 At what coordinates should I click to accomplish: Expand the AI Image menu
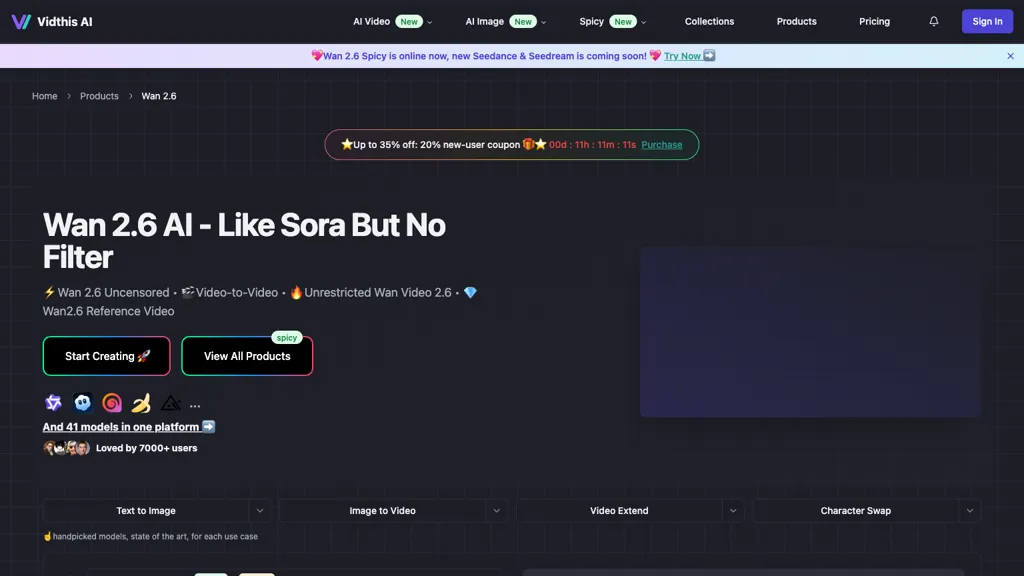(505, 22)
